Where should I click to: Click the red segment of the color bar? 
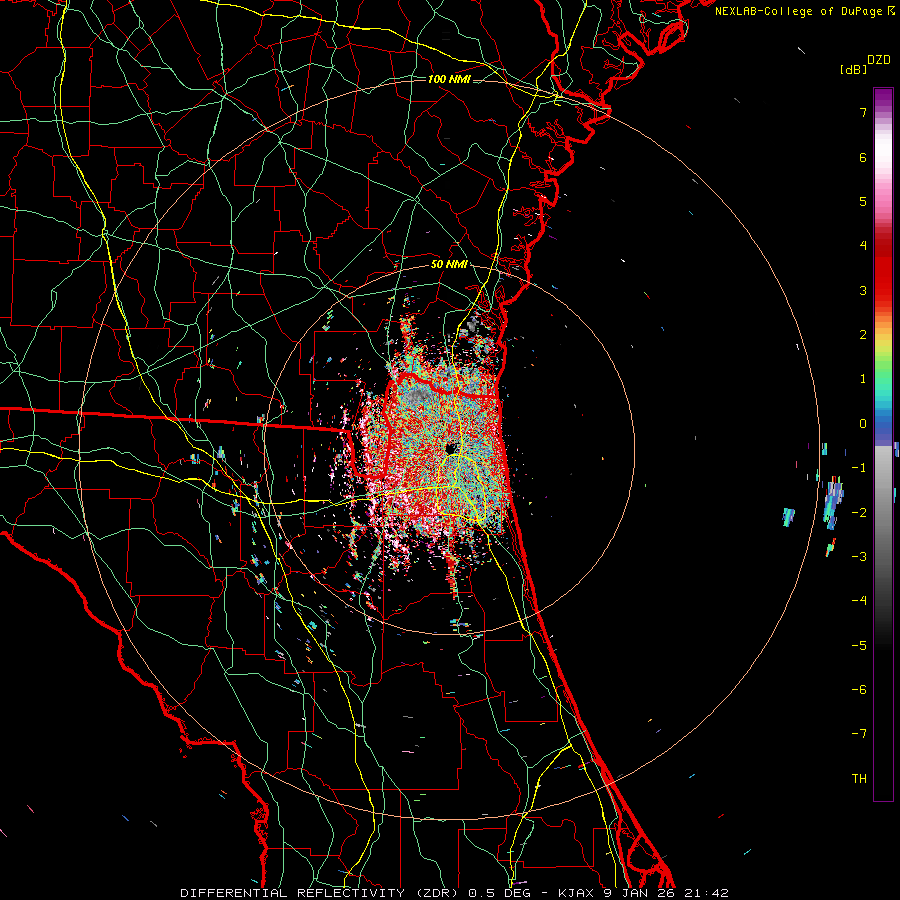pos(883,270)
